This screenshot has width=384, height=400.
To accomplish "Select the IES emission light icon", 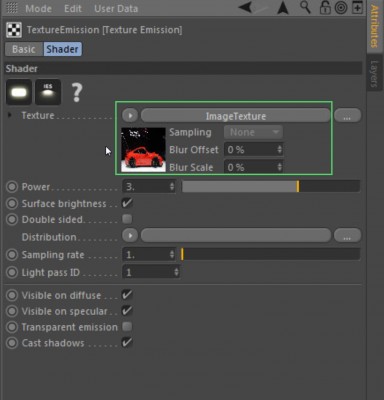I will (x=48, y=92).
